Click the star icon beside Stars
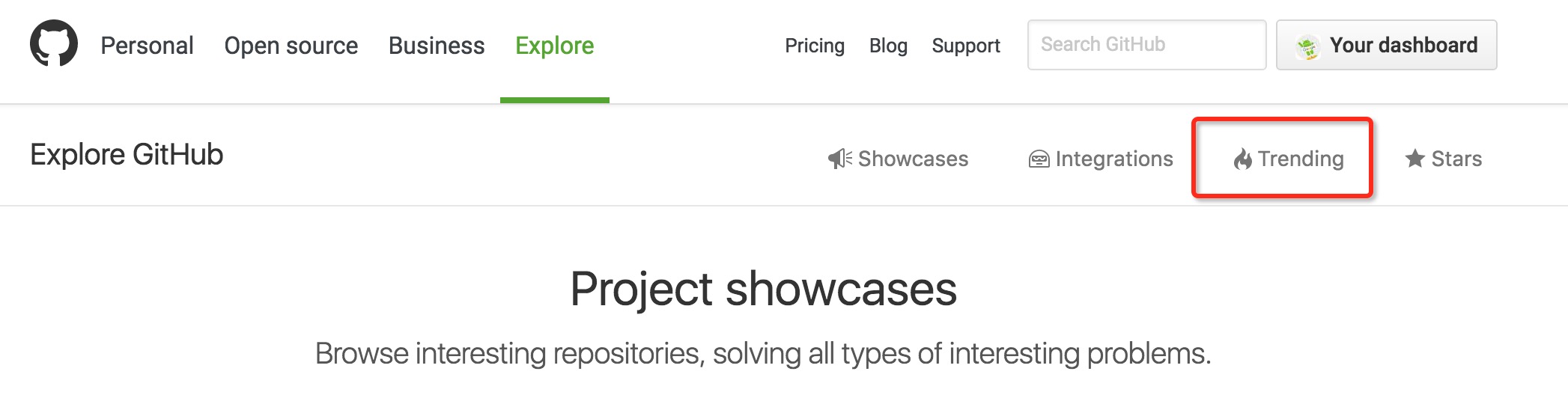Viewport: 1568px width, 404px height. [x=1414, y=158]
